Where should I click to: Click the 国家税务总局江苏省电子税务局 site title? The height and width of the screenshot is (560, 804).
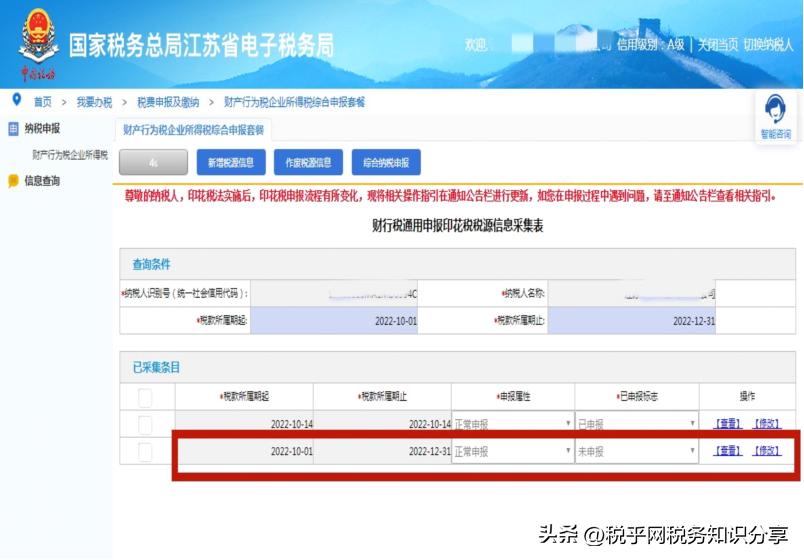pyautogui.click(x=201, y=45)
